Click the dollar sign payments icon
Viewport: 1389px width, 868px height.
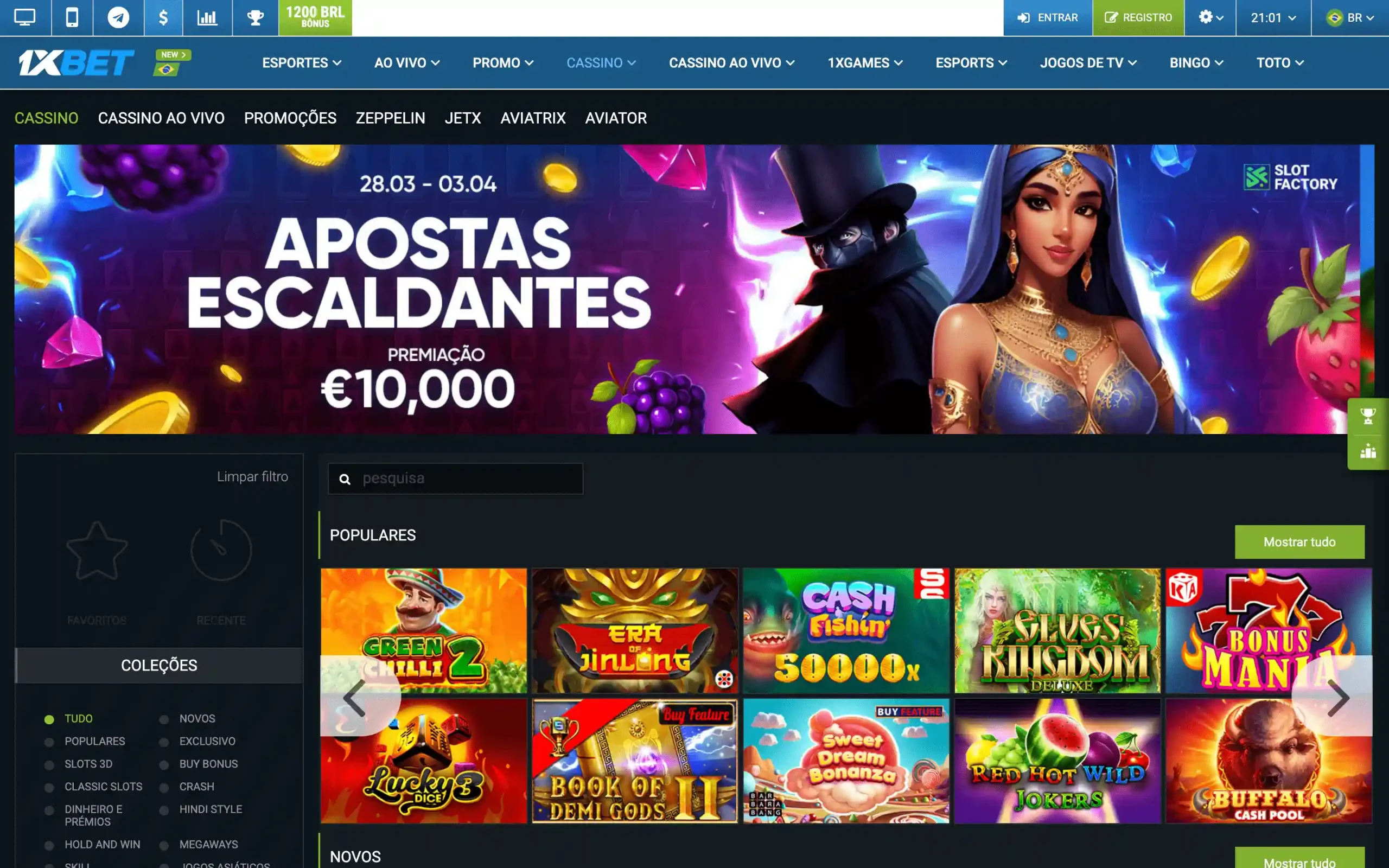pos(163,17)
